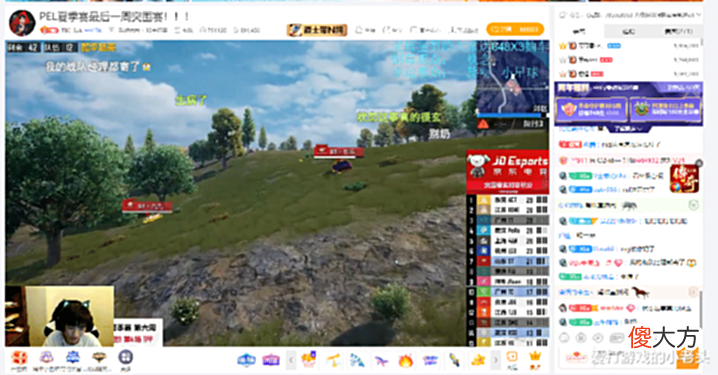Click the purple ticket badge before the gift bar
The height and width of the screenshot is (375, 718).
click(271, 360)
